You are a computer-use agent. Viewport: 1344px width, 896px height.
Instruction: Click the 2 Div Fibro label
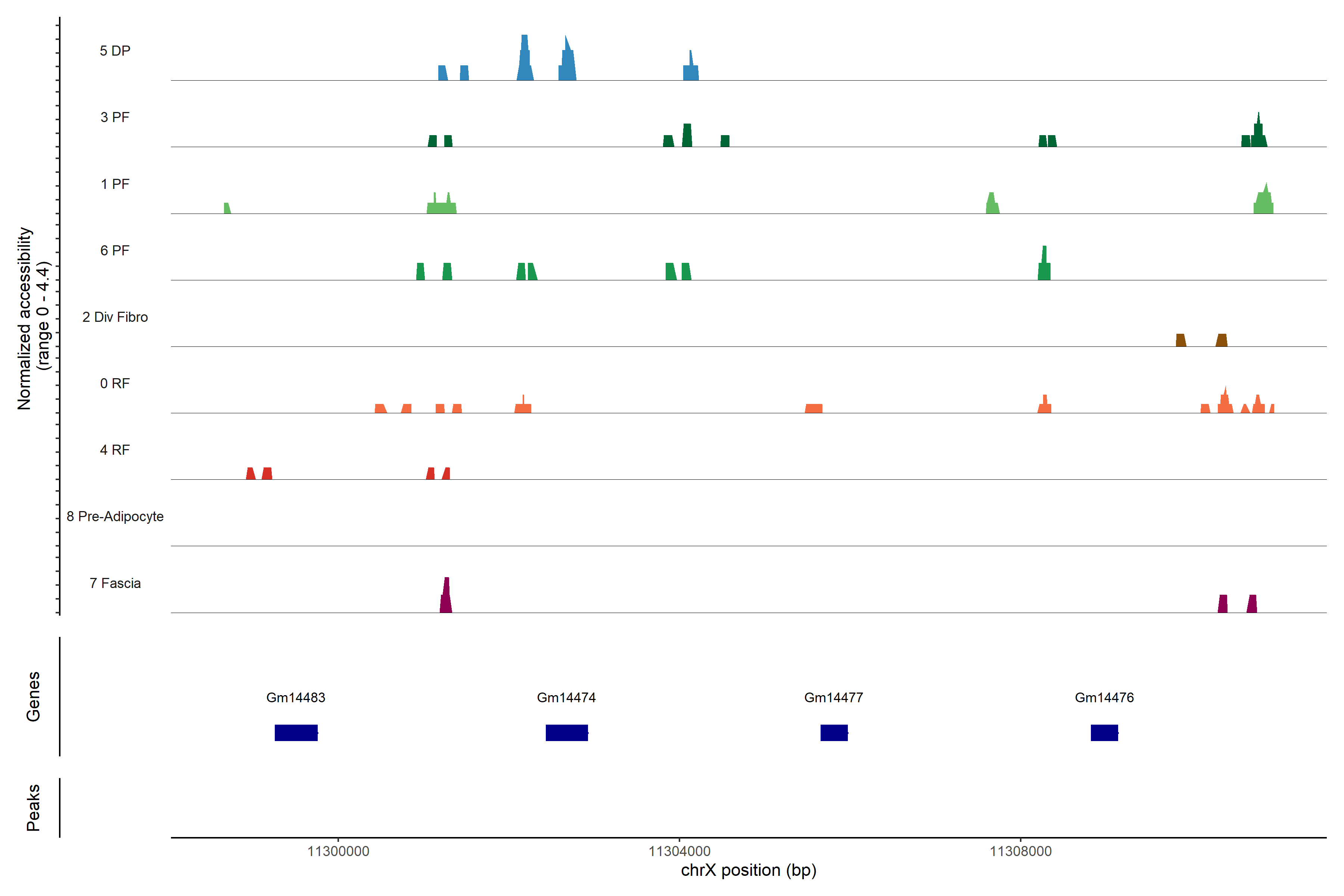click(x=115, y=317)
